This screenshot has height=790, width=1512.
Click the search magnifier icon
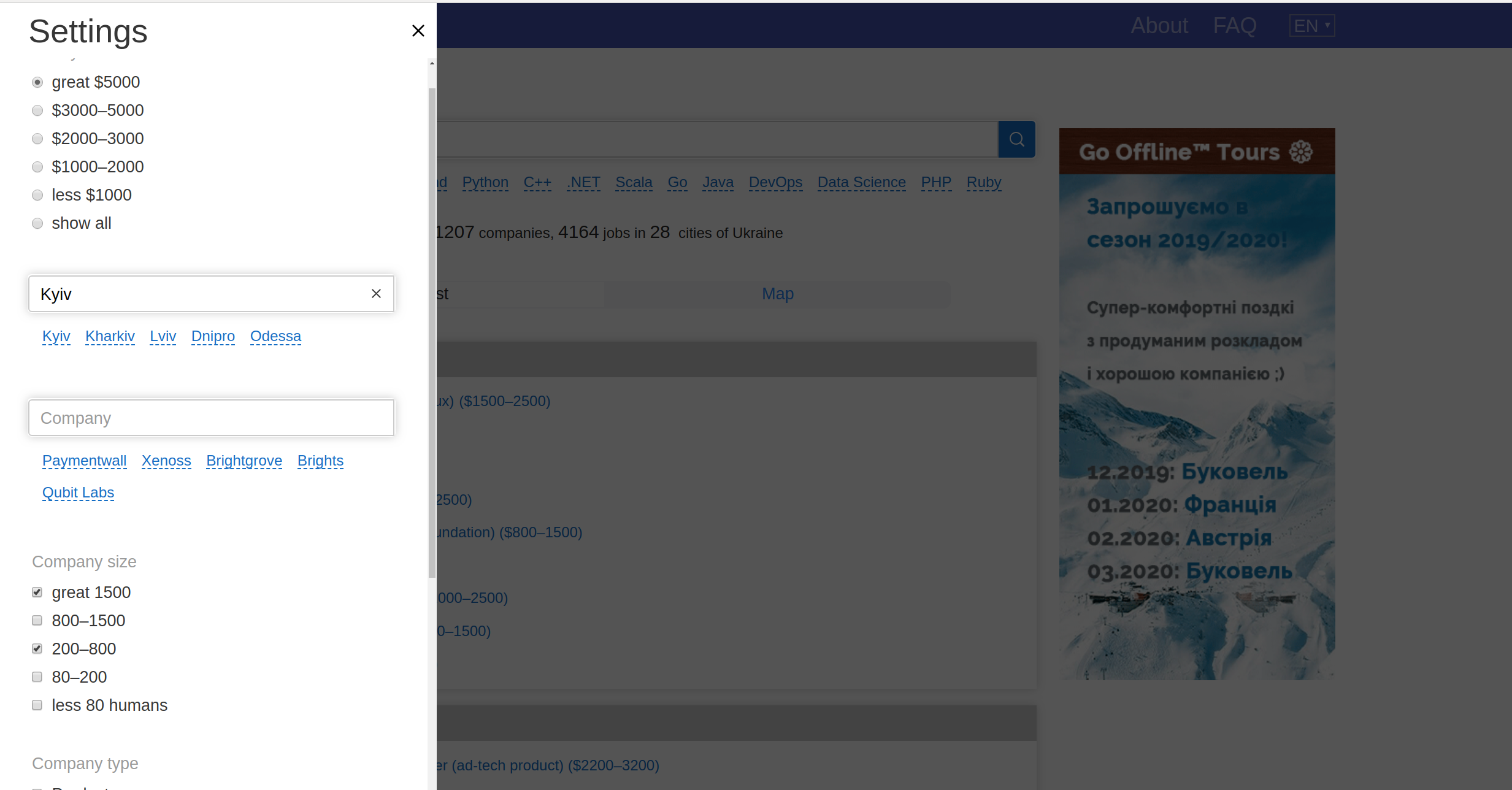pyautogui.click(x=1016, y=139)
